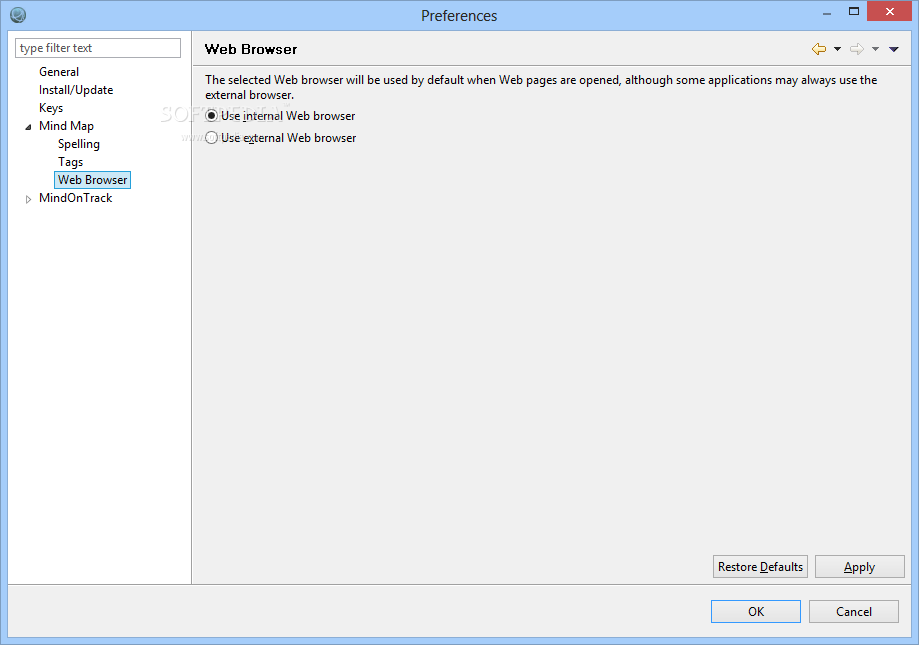
Task: Click the forward navigation arrow icon
Action: pos(857,49)
